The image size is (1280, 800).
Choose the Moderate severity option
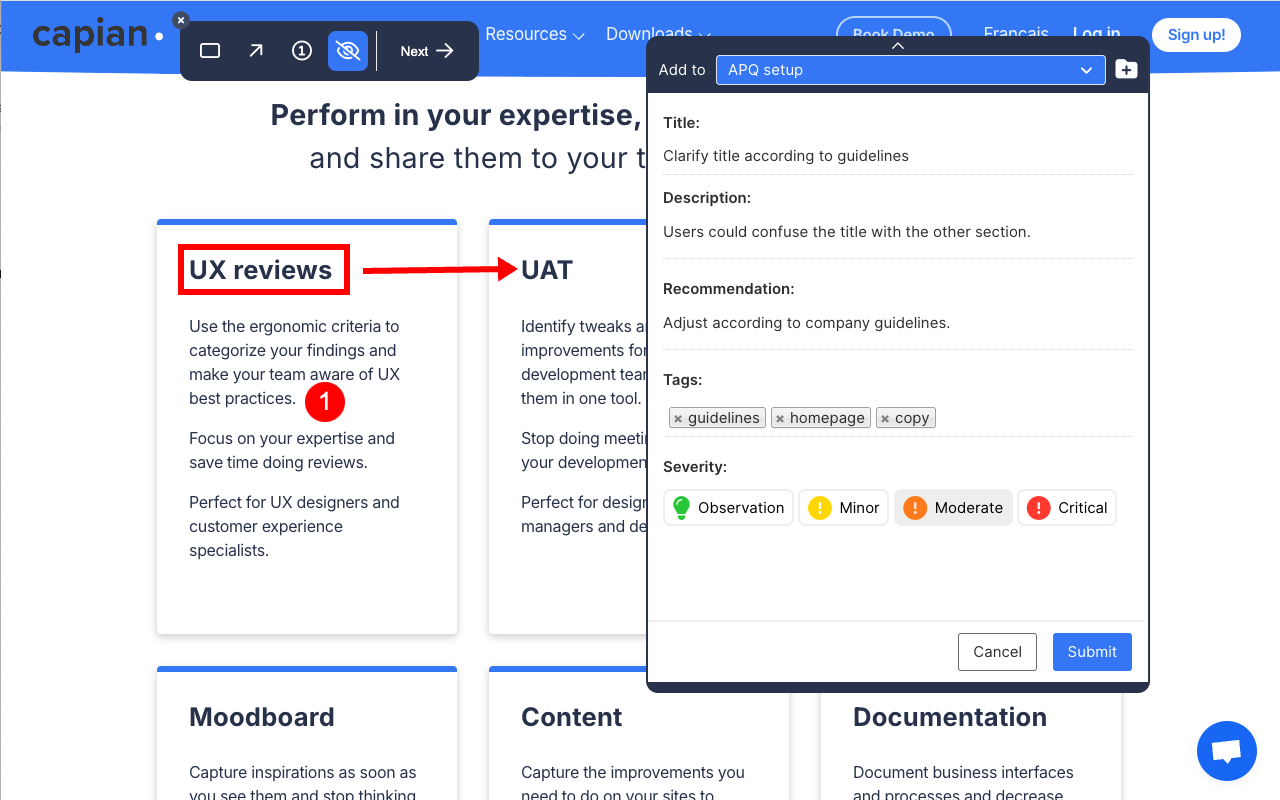(x=954, y=508)
